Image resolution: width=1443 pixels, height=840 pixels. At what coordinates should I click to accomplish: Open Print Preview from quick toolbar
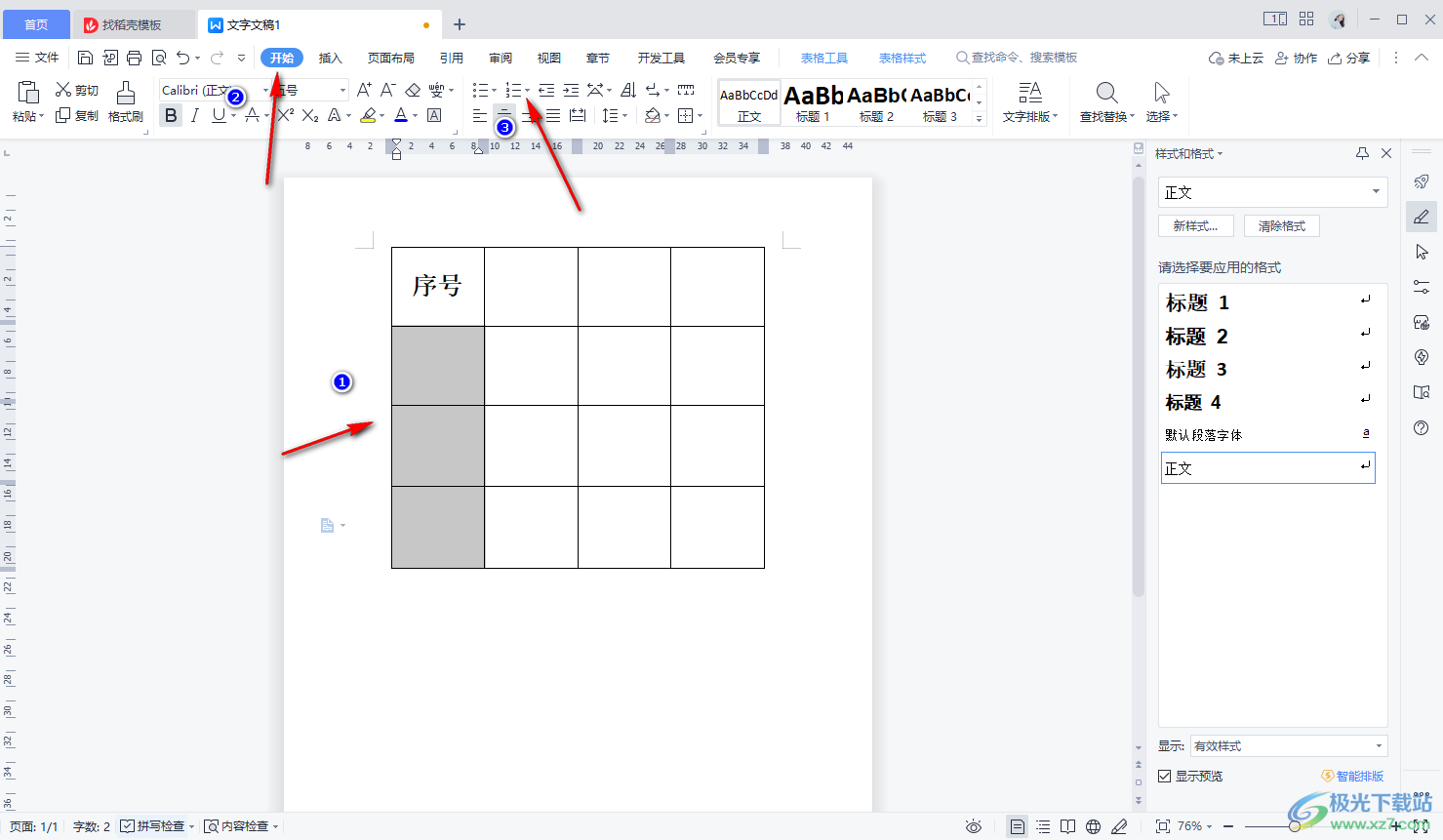pyautogui.click(x=158, y=58)
